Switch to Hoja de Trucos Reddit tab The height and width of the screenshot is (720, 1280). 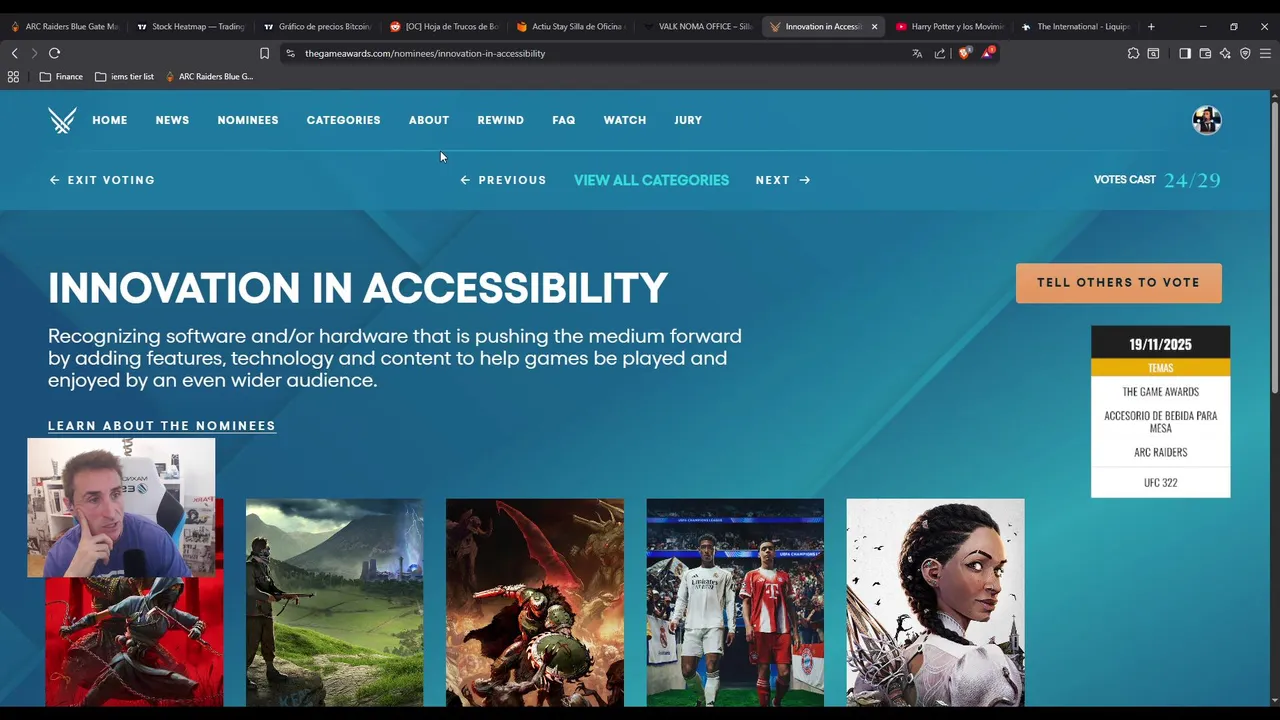coord(444,26)
